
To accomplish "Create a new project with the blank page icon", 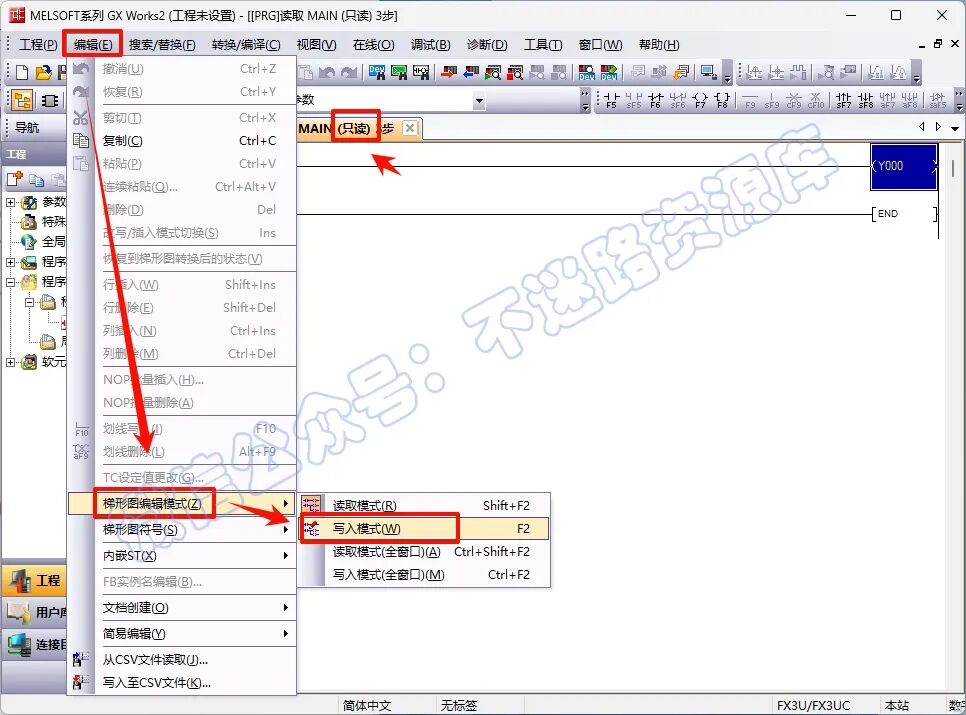I will coord(22,73).
